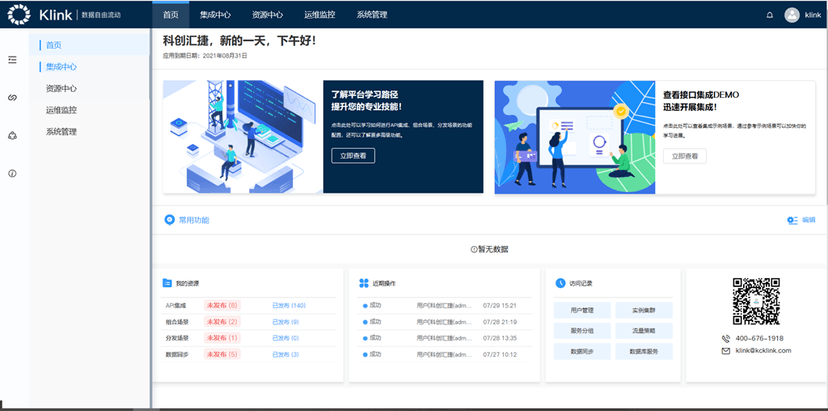The width and height of the screenshot is (828, 411).
Task: Open the 未发布 (8) API集成 tag
Action: click(x=222, y=305)
